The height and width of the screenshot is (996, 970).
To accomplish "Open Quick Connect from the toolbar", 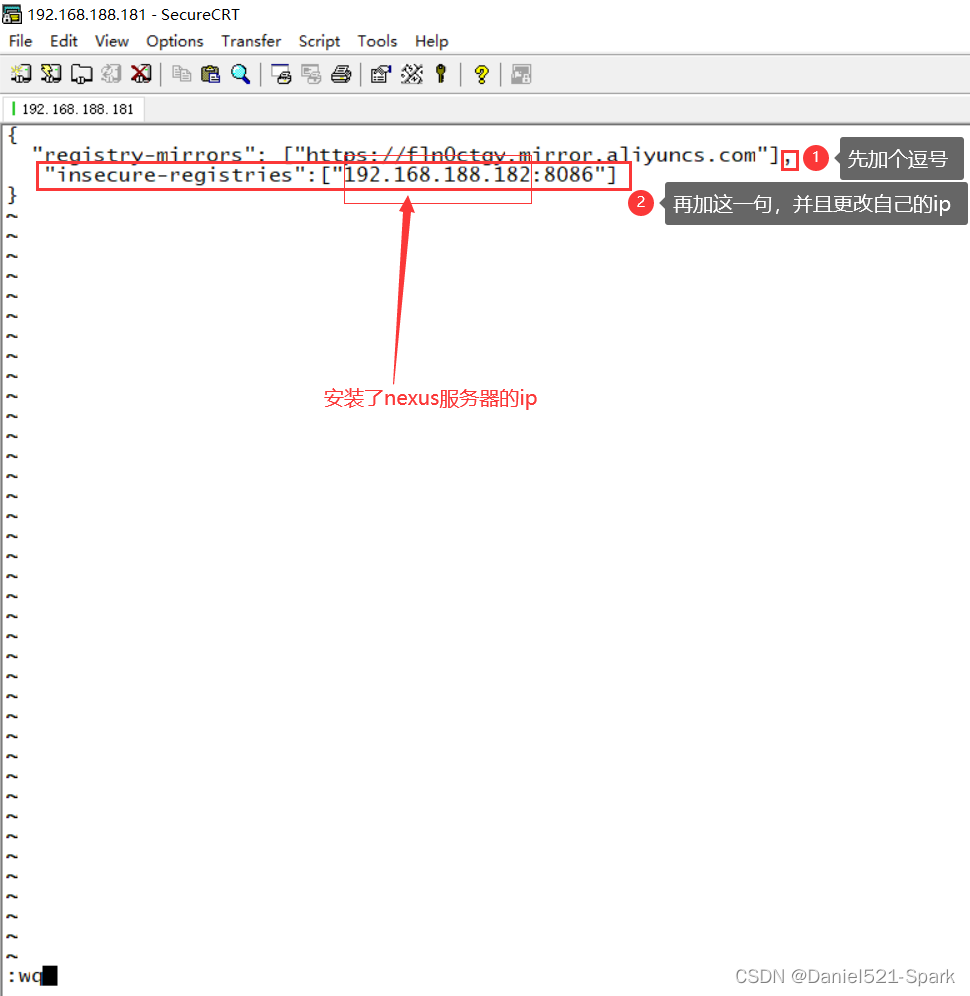I will [x=50, y=74].
